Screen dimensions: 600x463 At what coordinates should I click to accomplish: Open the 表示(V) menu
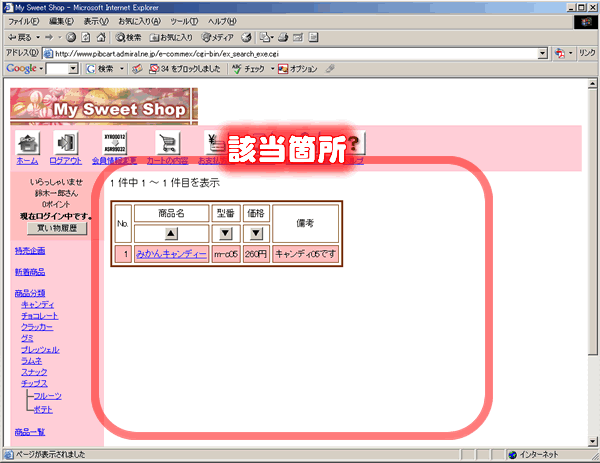tap(96, 21)
